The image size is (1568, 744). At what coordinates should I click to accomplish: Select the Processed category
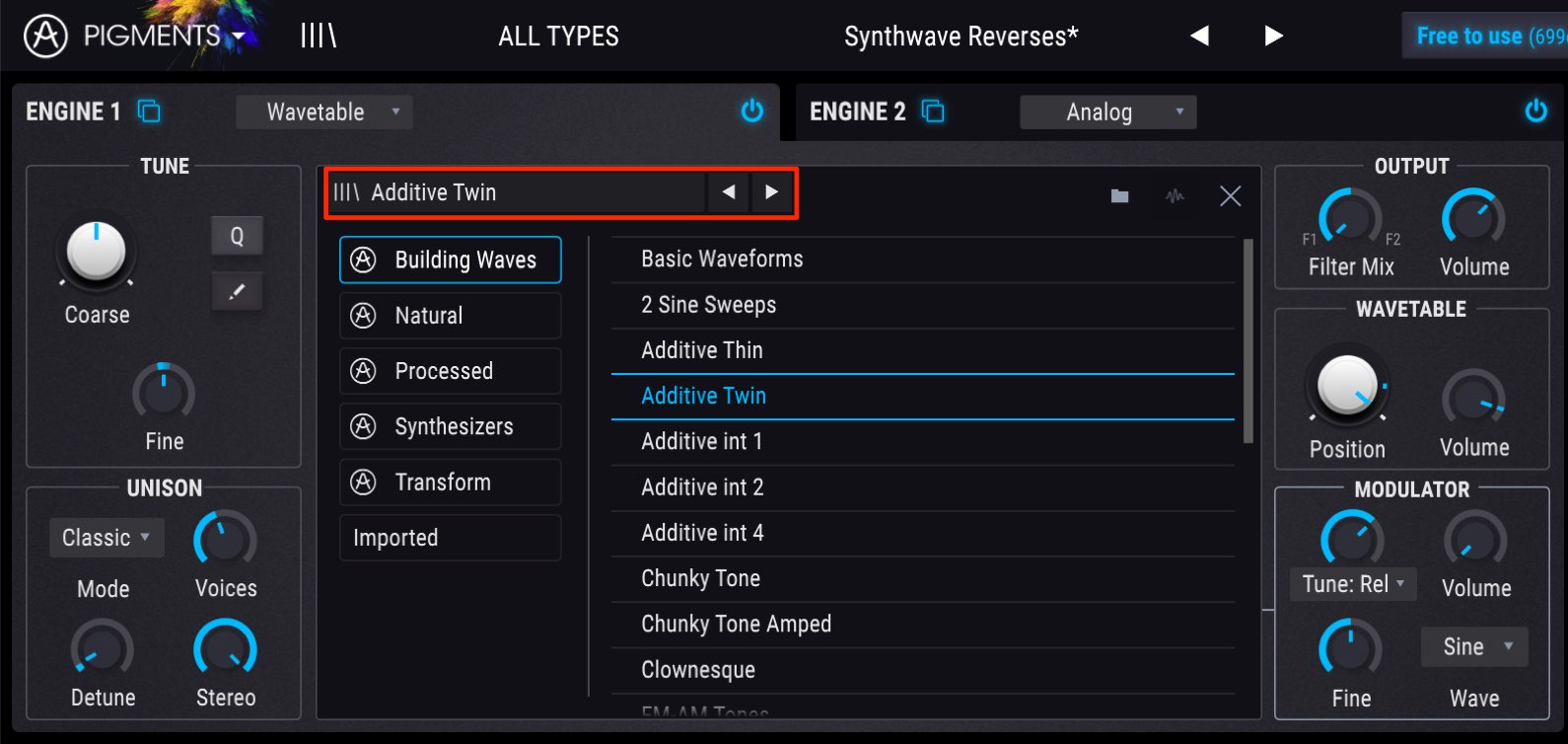(x=451, y=371)
